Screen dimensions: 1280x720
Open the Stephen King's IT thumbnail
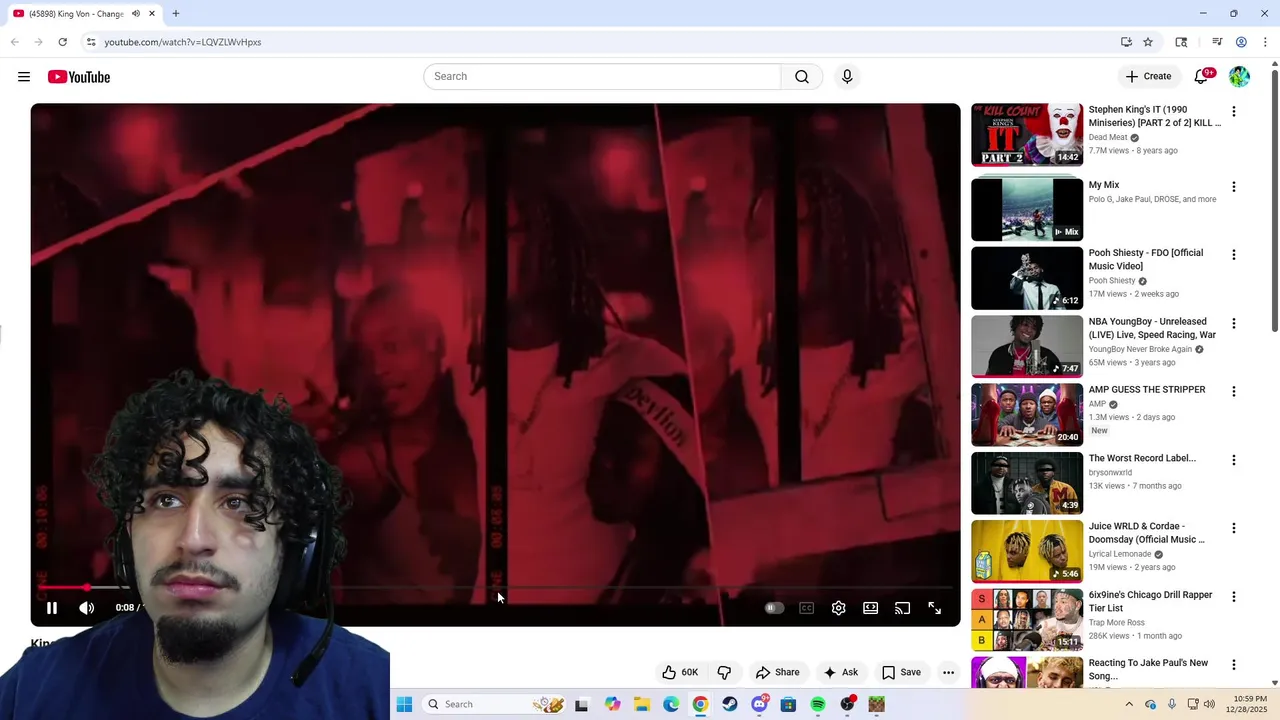pyautogui.click(x=1027, y=134)
